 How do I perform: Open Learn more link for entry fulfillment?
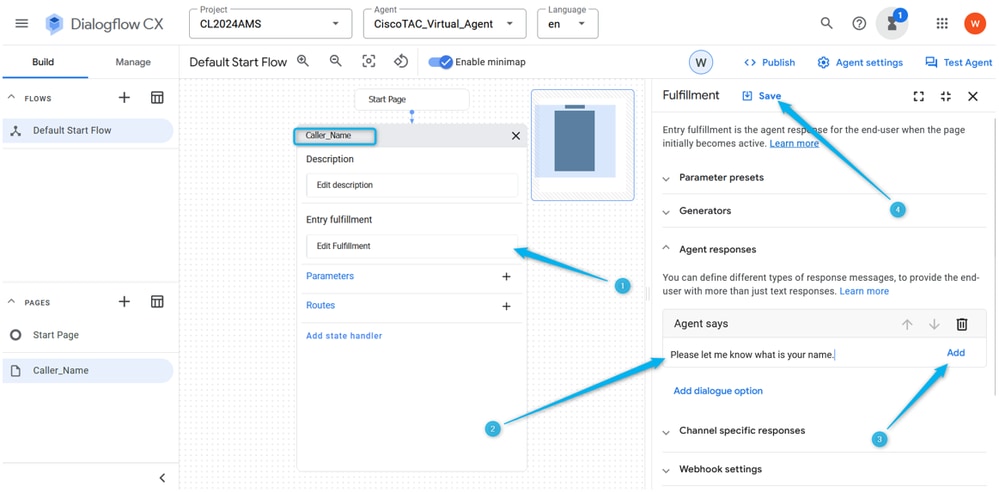pyautogui.click(x=794, y=143)
